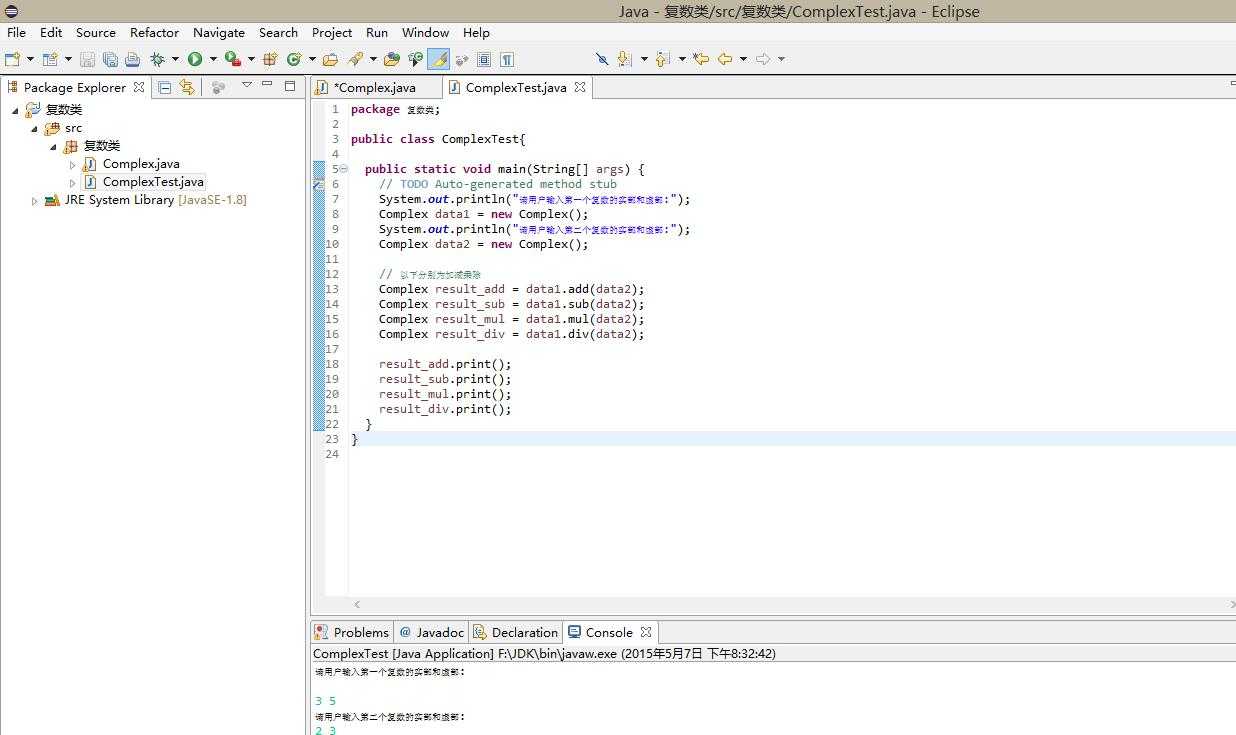
Task: Collapse the 复数类 project node
Action: point(15,110)
